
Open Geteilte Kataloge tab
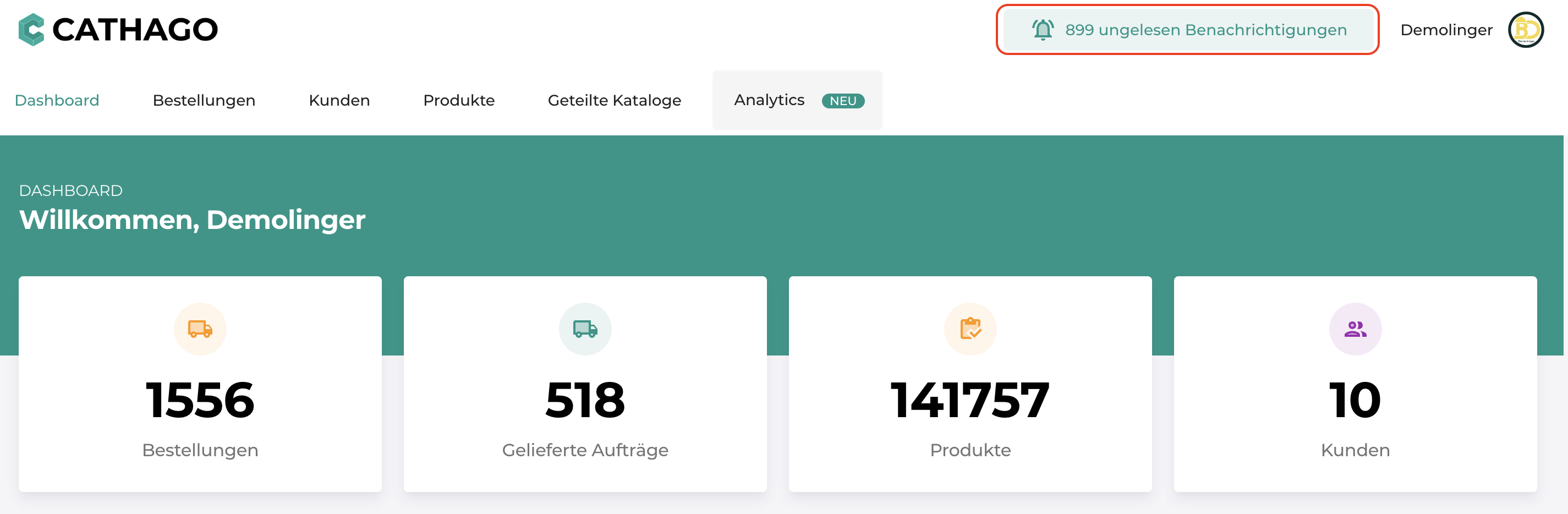[614, 100]
